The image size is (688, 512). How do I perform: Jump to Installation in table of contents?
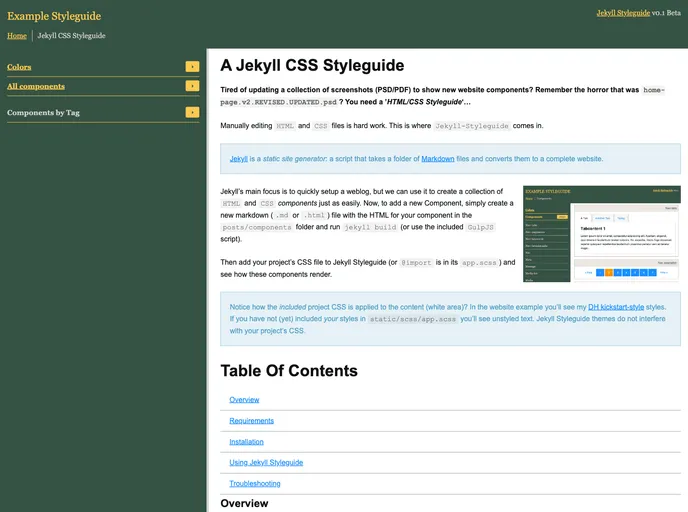click(247, 442)
